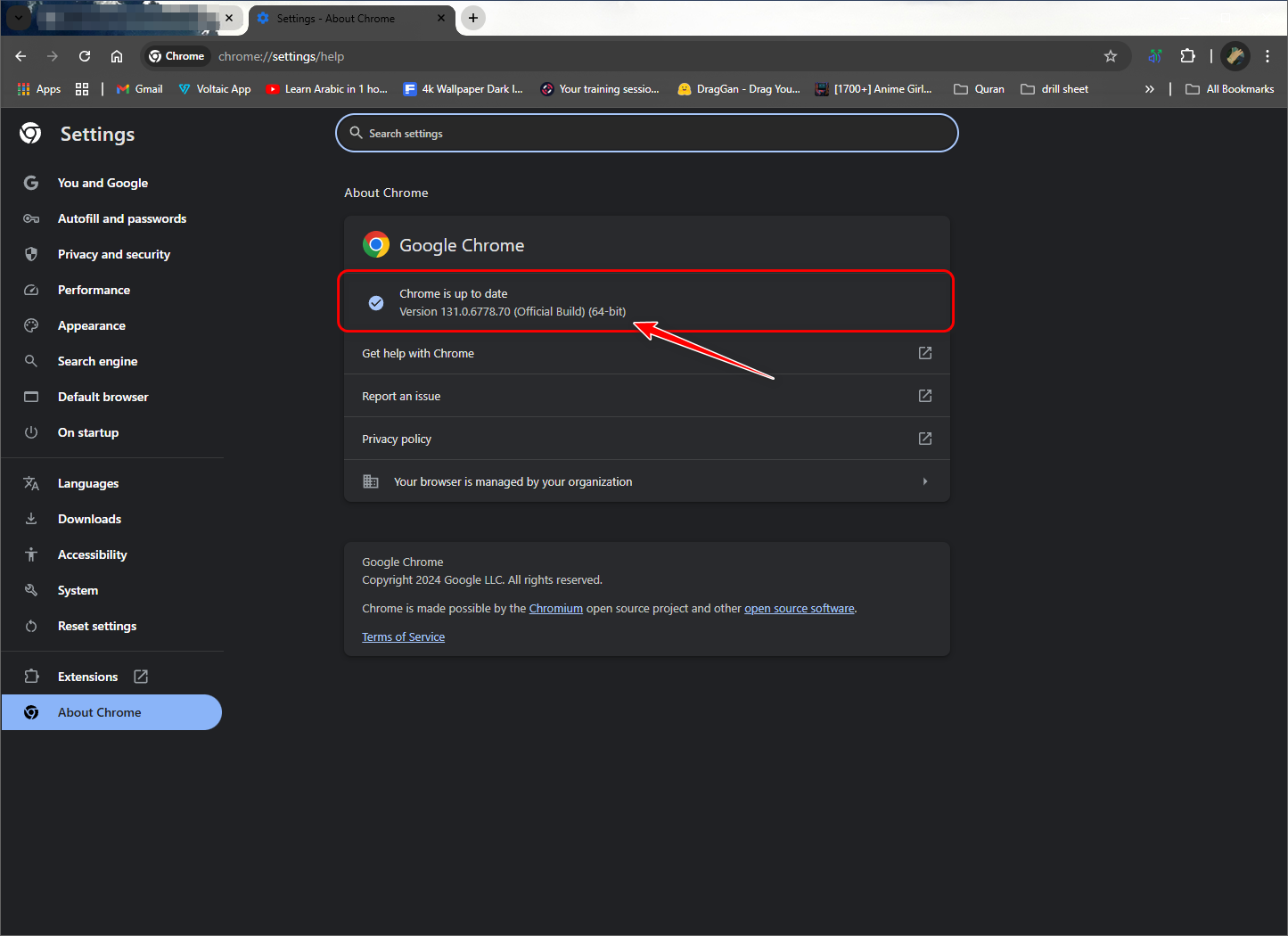Select About Chrome in the sidebar
The image size is (1288, 936).
click(x=111, y=712)
